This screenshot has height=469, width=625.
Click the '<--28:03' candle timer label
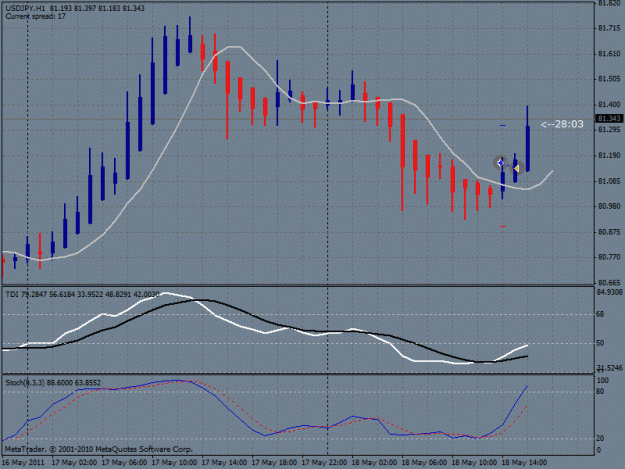(x=562, y=124)
